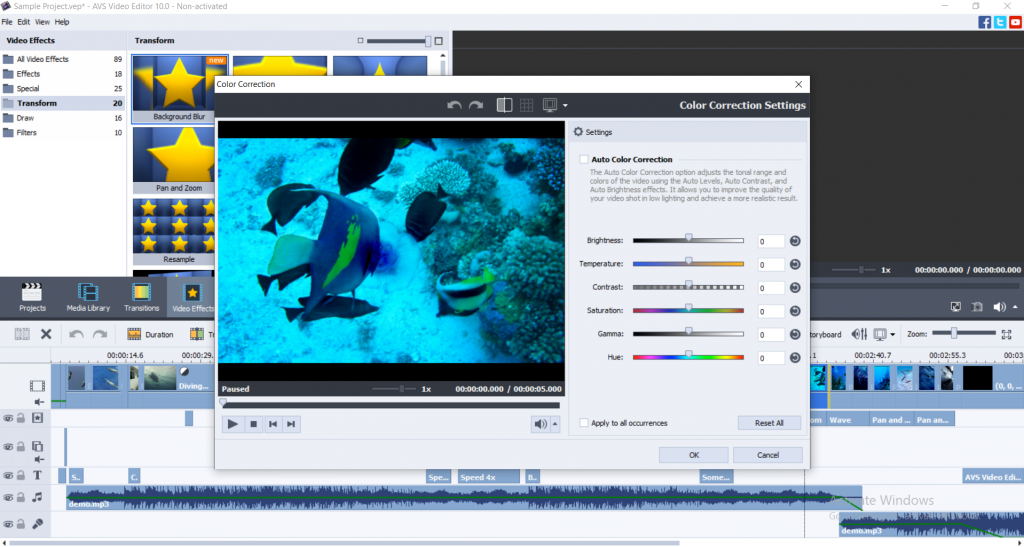Click the Reset All button
Screen dimensions: 1024x547
click(769, 423)
